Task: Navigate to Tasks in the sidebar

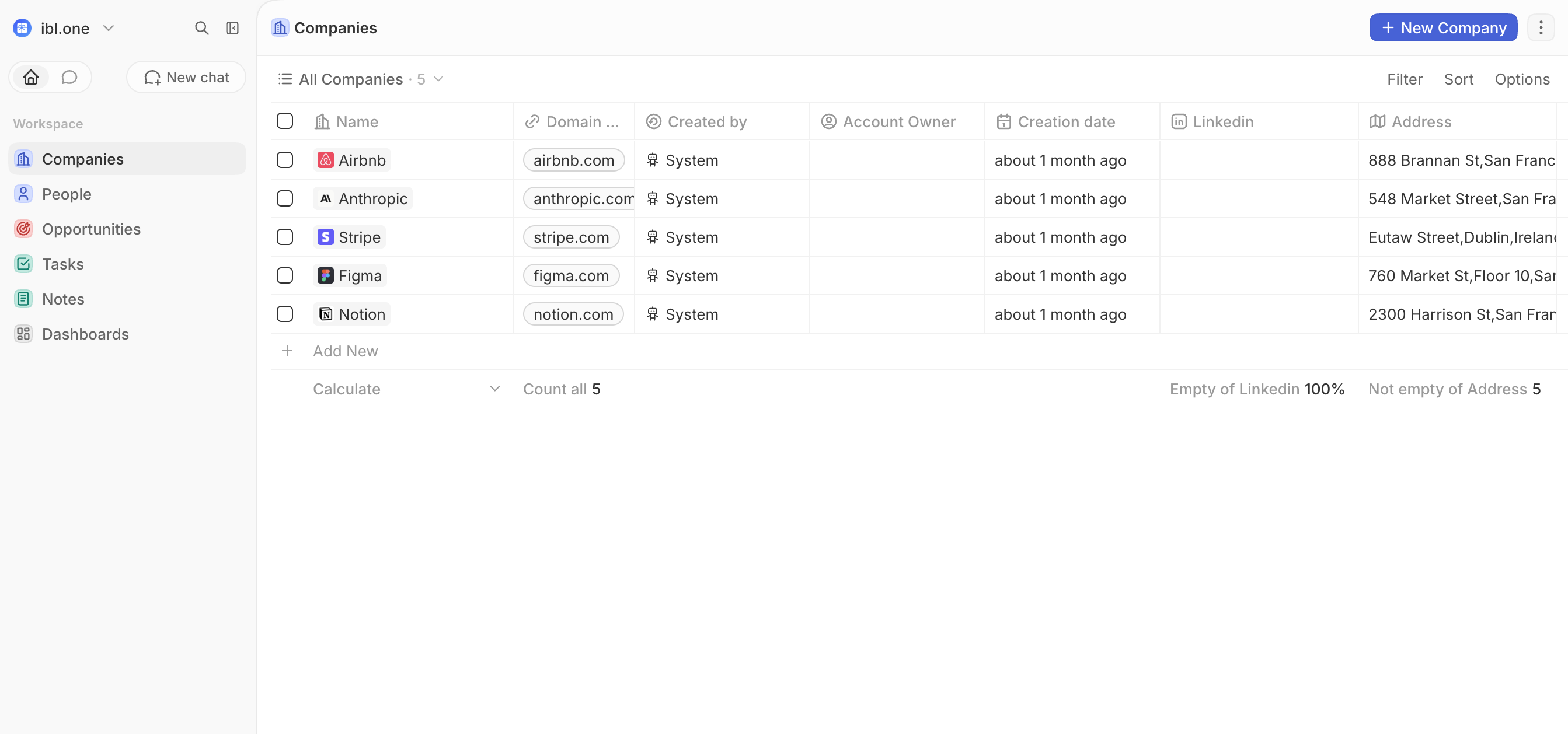Action: click(x=127, y=264)
